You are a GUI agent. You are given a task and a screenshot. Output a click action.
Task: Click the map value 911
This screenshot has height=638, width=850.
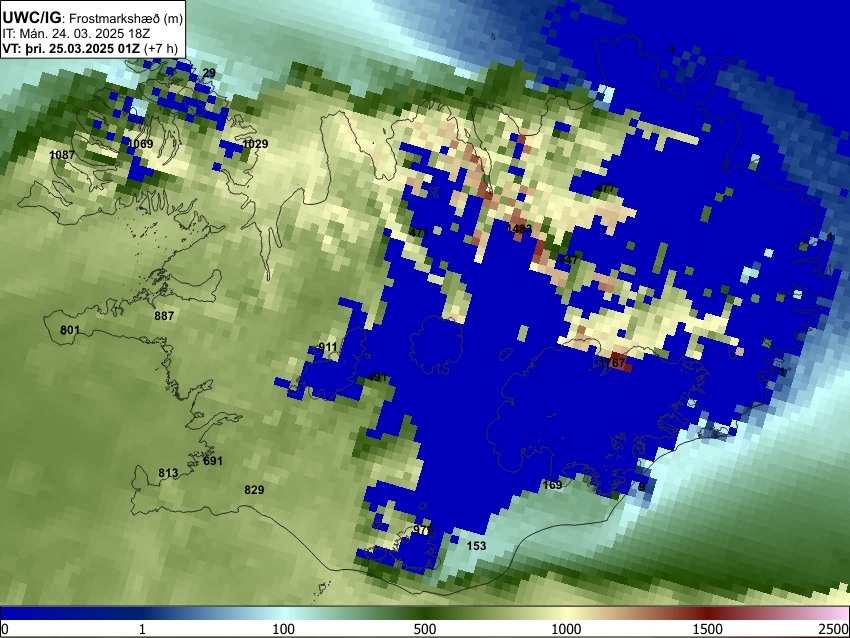coord(327,347)
